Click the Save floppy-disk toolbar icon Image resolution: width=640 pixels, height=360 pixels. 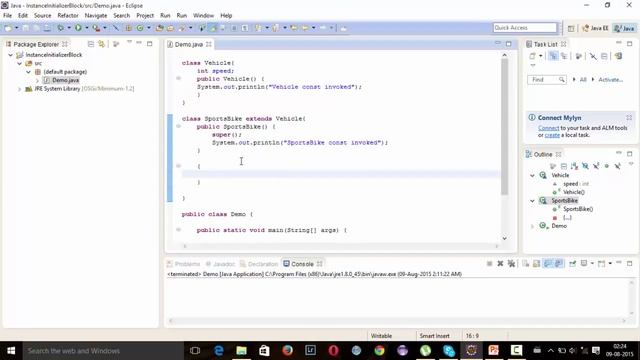pos(26,28)
